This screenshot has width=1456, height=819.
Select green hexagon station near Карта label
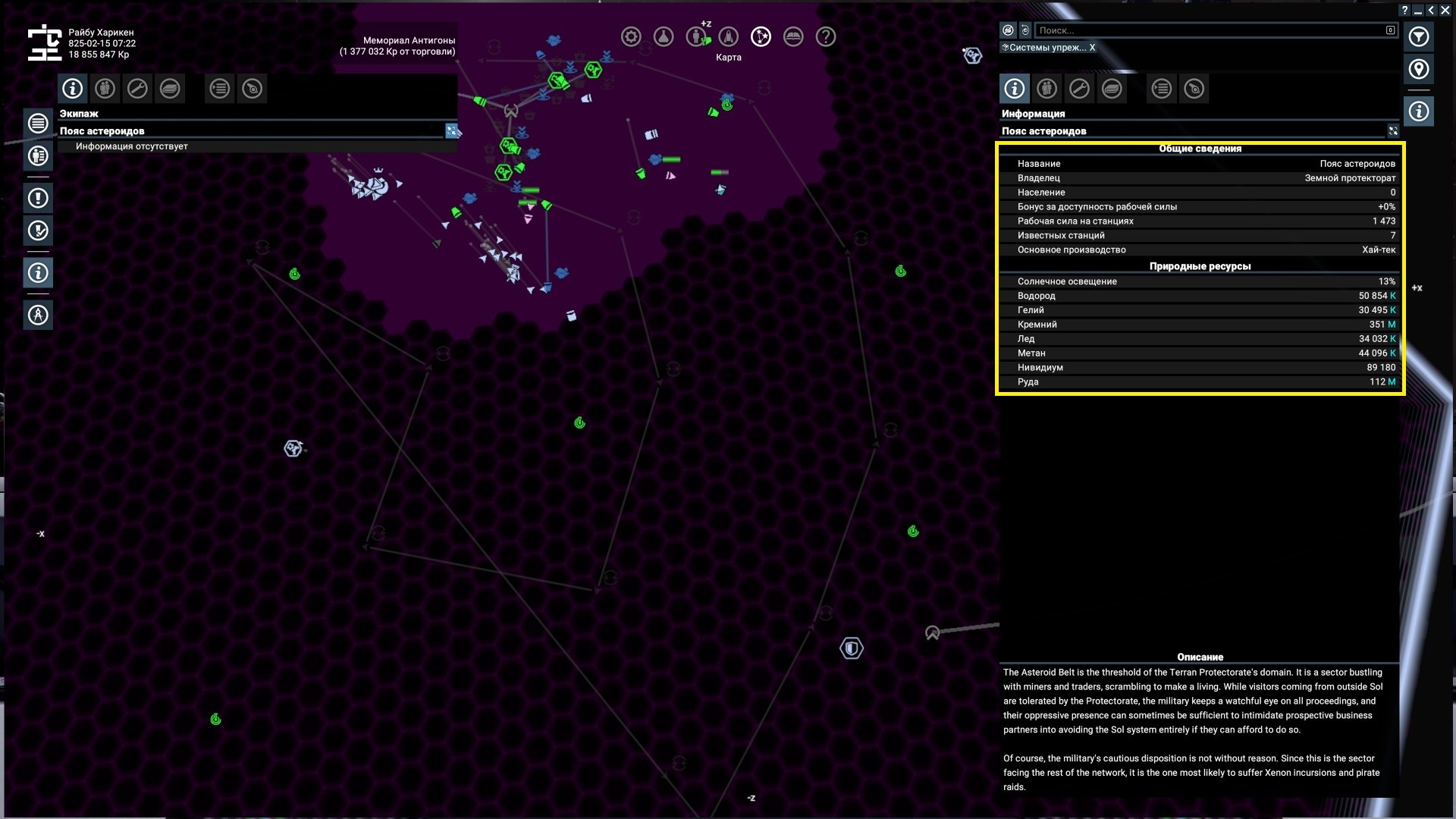[x=594, y=71]
